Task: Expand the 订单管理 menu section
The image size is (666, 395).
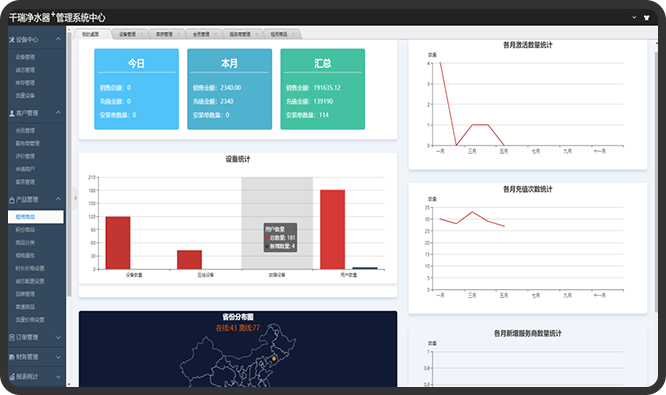Action: pyautogui.click(x=58, y=338)
